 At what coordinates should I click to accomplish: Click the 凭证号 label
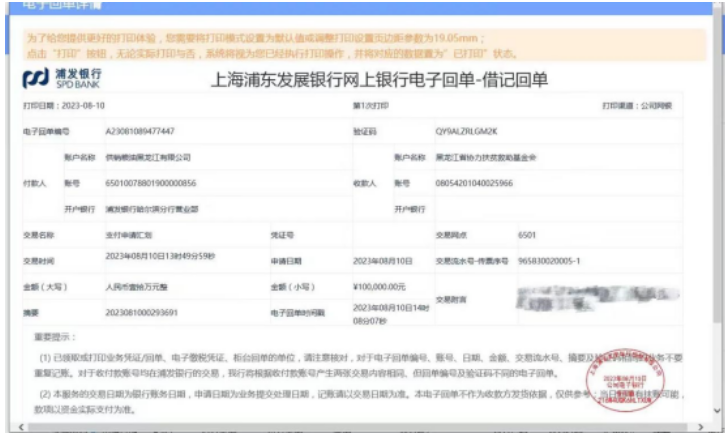point(282,235)
